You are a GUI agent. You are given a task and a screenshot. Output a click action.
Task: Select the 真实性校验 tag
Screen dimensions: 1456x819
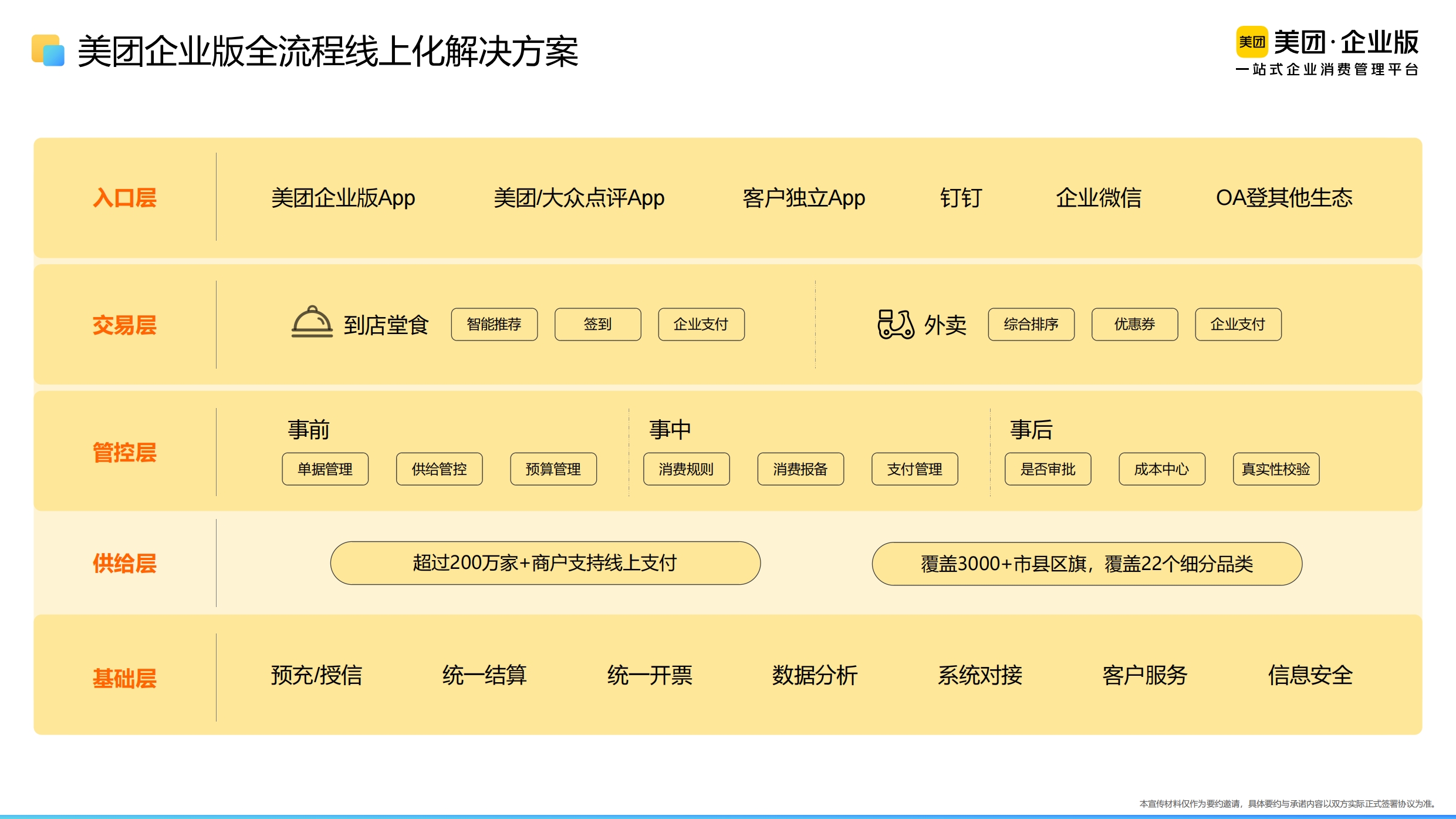[1276, 469]
